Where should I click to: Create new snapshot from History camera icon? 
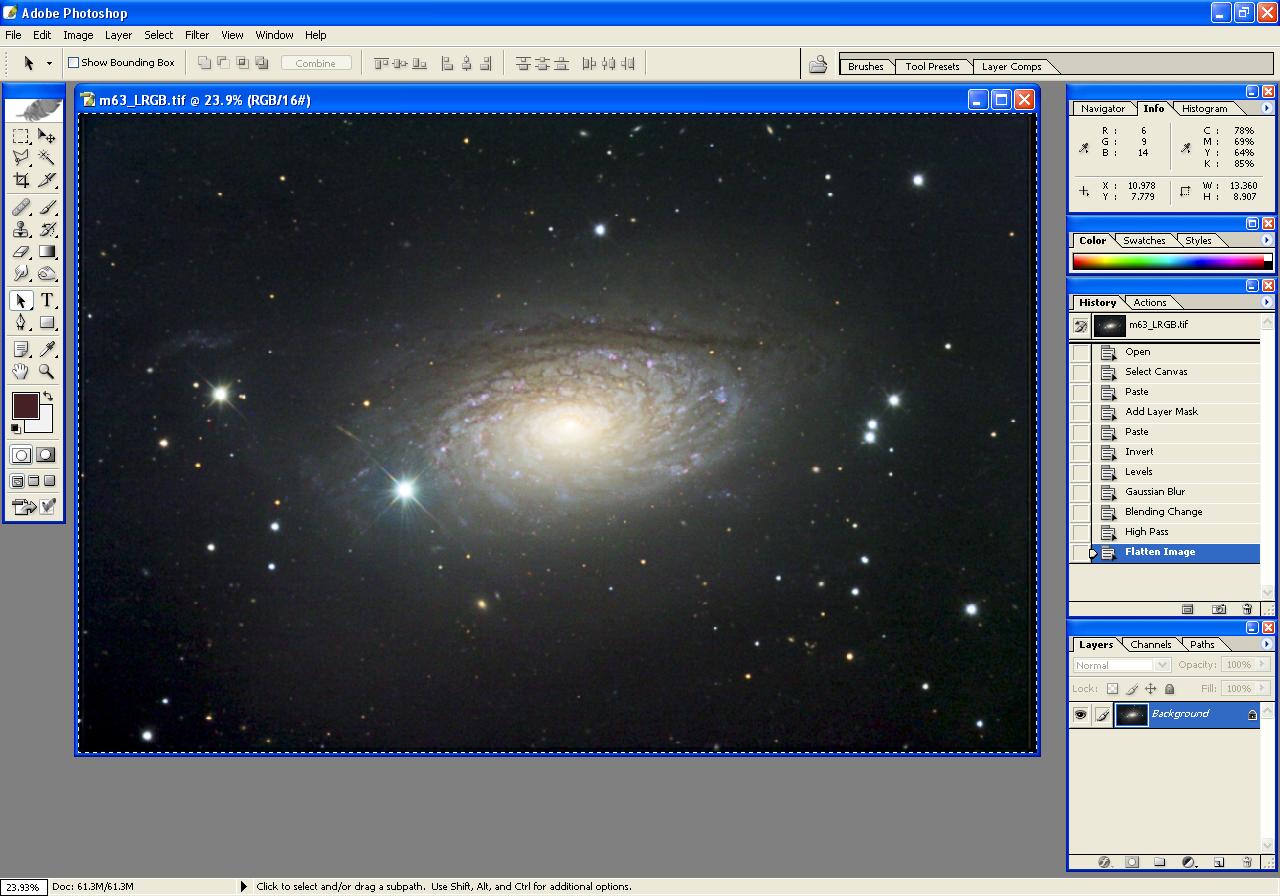tap(1219, 609)
